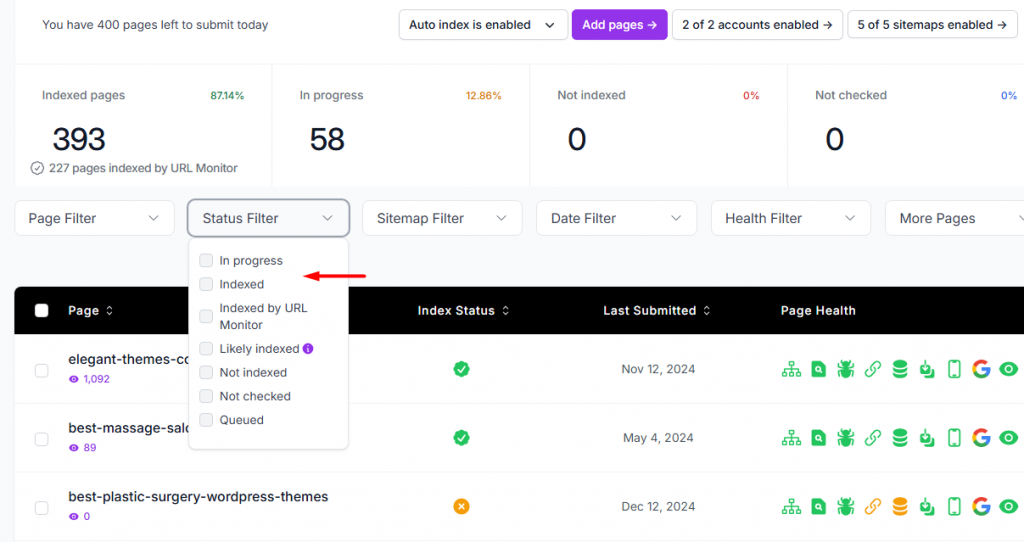The height and width of the screenshot is (542, 1024).
Task: Click 227 pages indexed by URL Monitor text
Action: [x=143, y=168]
